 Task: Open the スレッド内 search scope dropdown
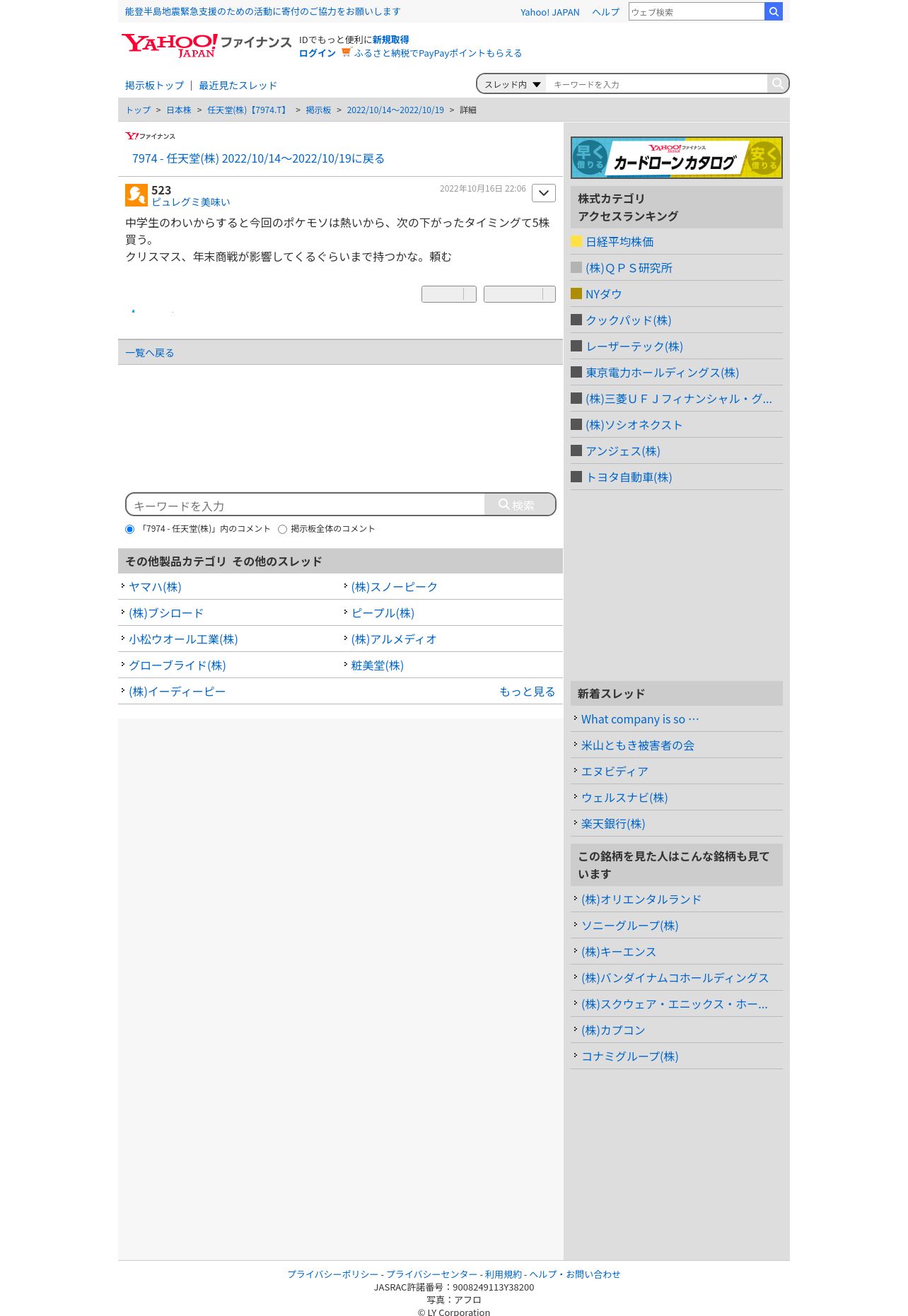tap(512, 84)
